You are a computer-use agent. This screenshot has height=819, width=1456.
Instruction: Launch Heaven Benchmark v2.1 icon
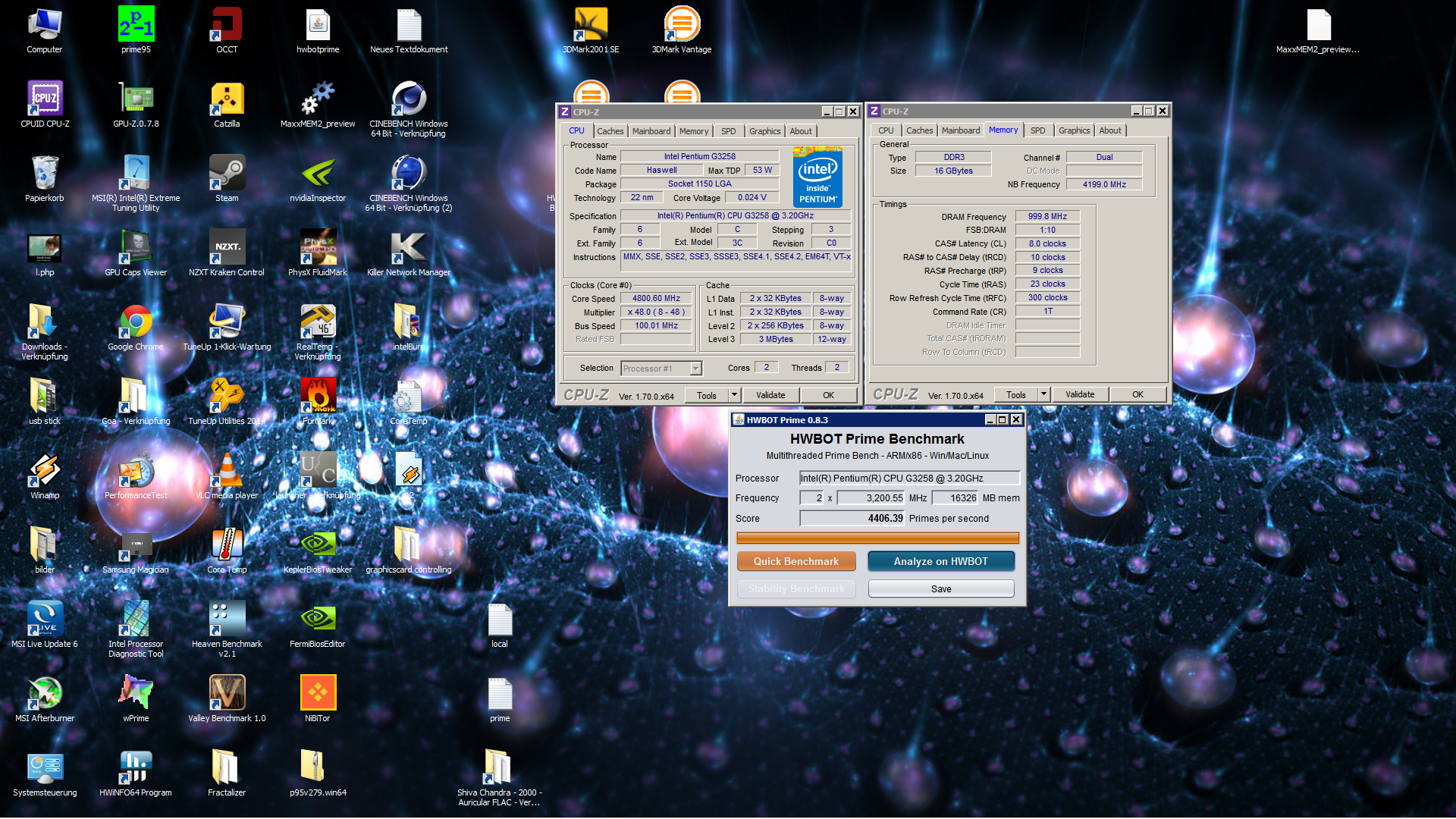point(227,629)
